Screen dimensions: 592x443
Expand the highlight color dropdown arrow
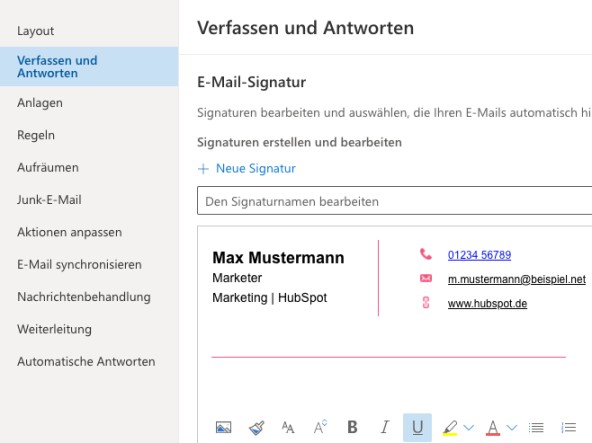click(469, 428)
